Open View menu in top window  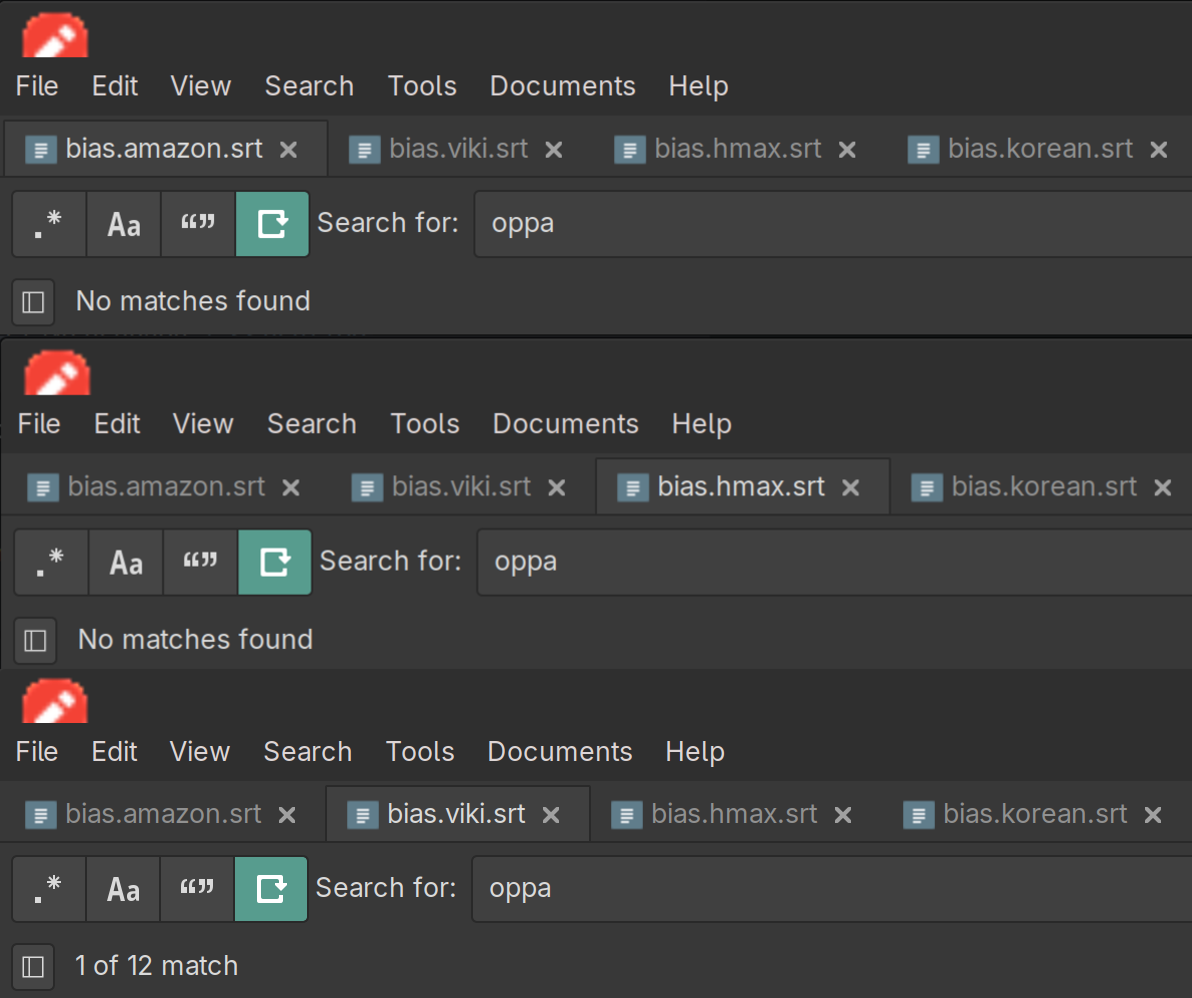[x=201, y=86]
